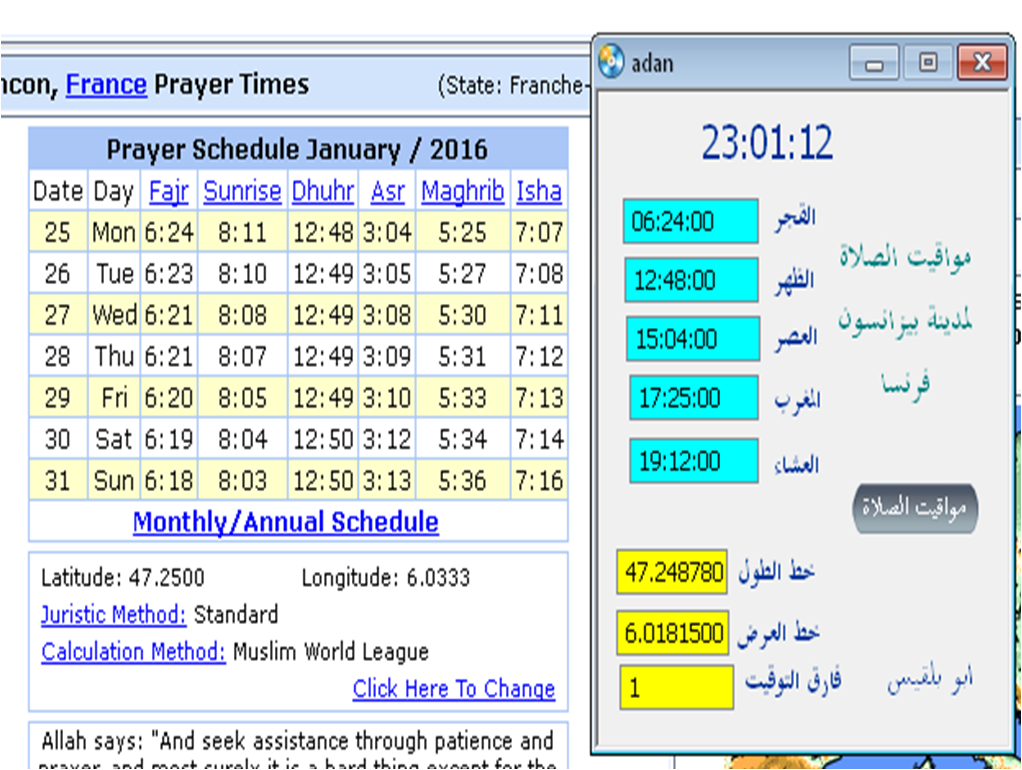
Task: Open the Sunrise column link
Action: [242, 191]
